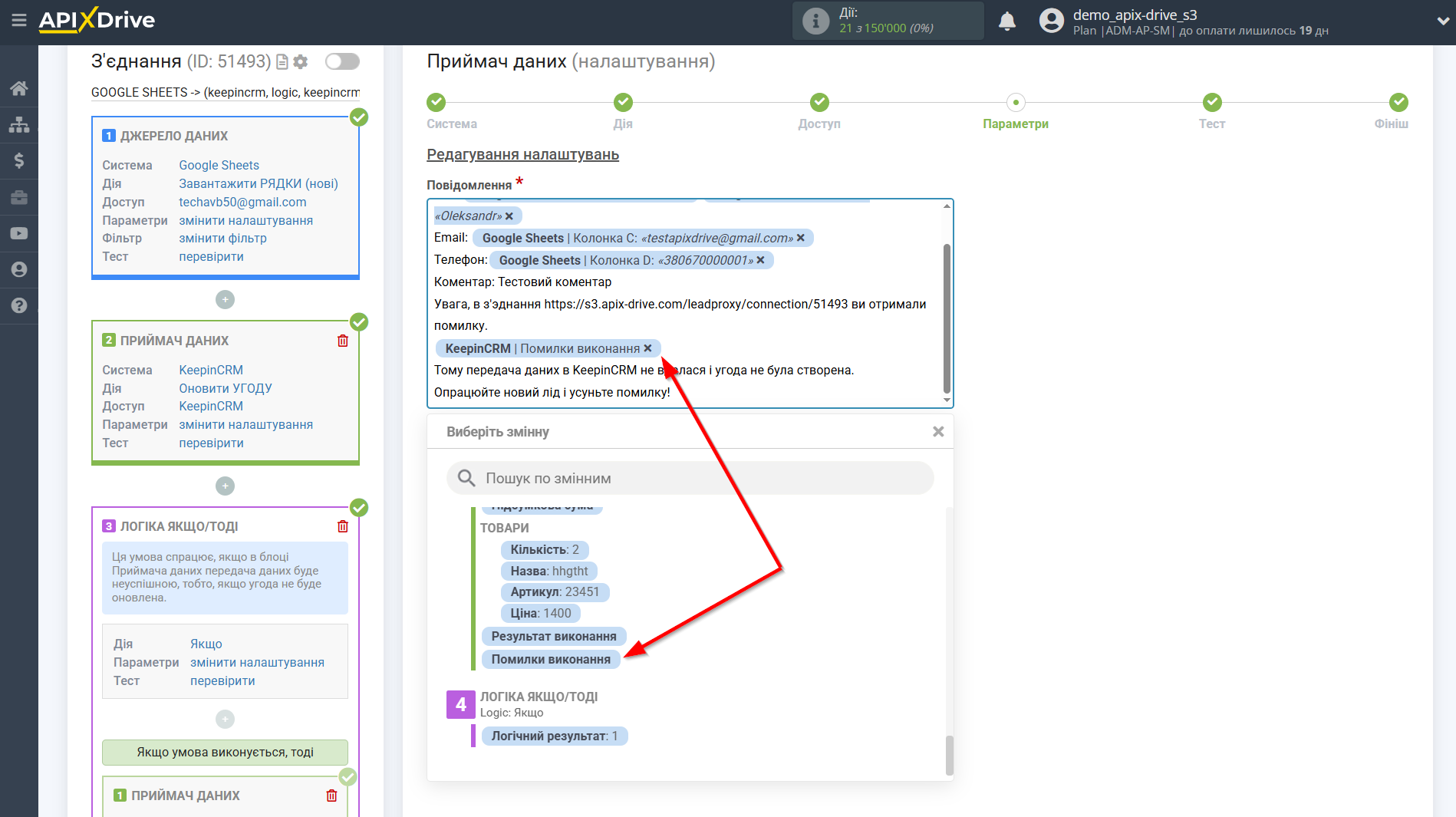Click the user avatar icon

tap(1051, 21)
